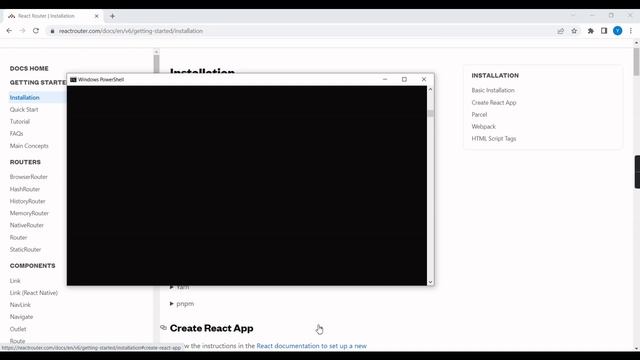Open a new browser tab
The height and width of the screenshot is (360, 640).
(x=112, y=16)
